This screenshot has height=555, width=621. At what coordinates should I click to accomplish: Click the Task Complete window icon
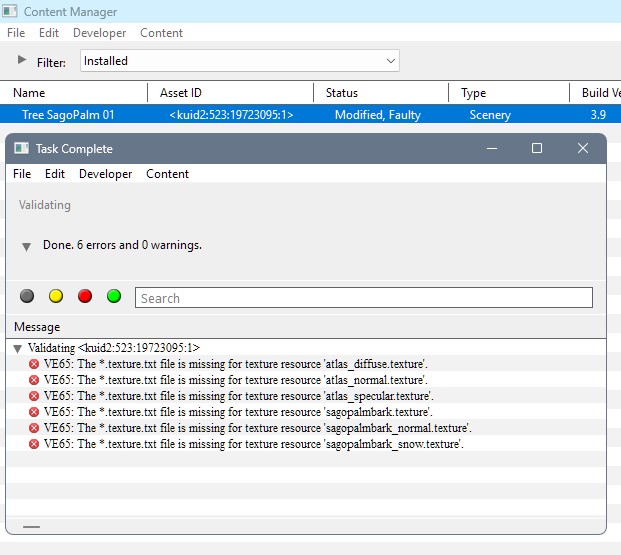(21, 148)
